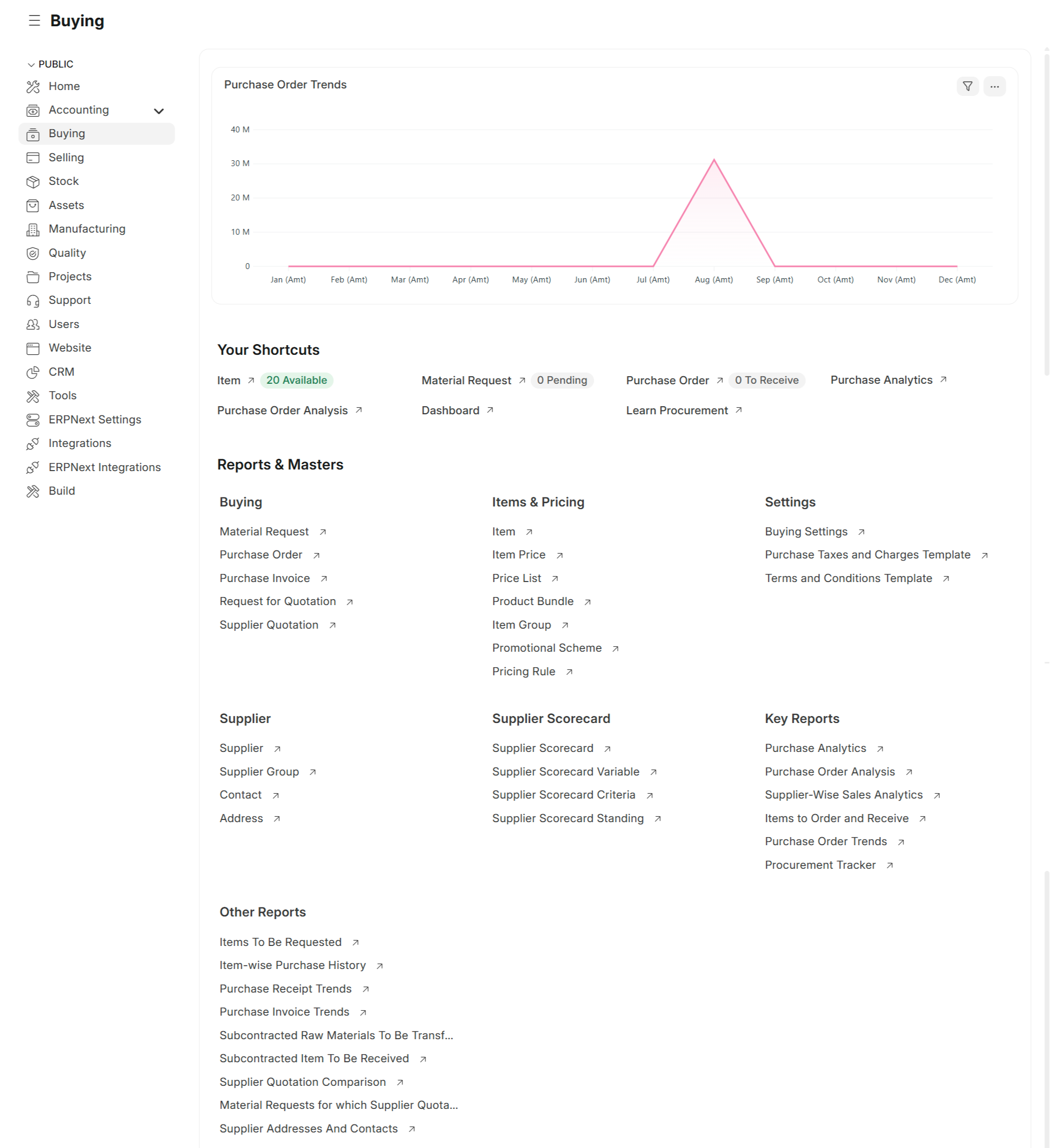1054x1148 pixels.
Task: Expand the Accounting submenu chevron
Action: click(x=159, y=111)
